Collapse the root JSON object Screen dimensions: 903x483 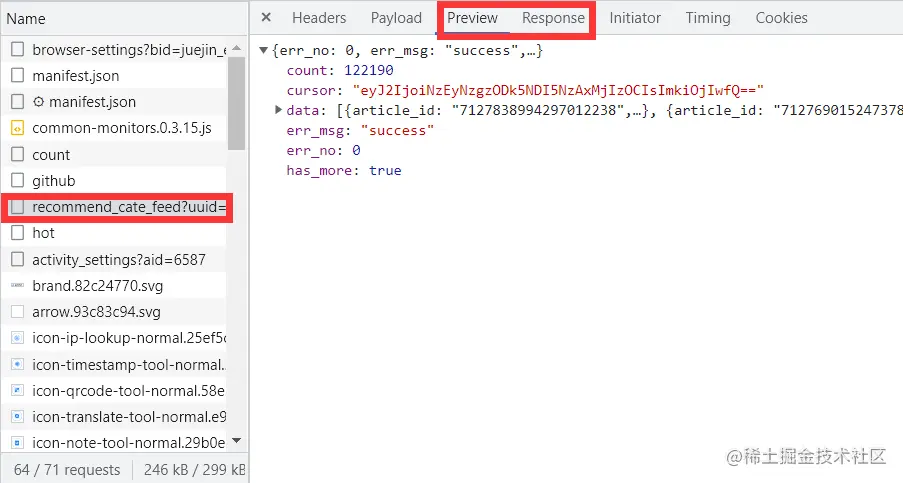(264, 51)
